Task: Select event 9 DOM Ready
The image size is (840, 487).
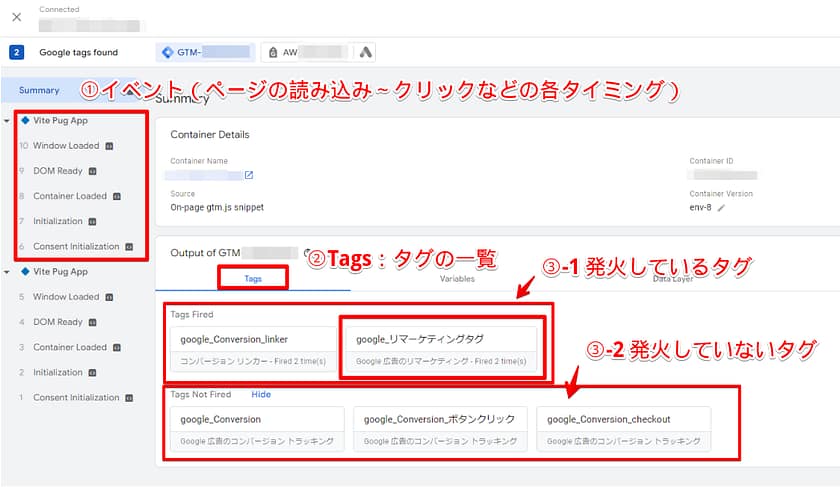Action: coord(57,171)
